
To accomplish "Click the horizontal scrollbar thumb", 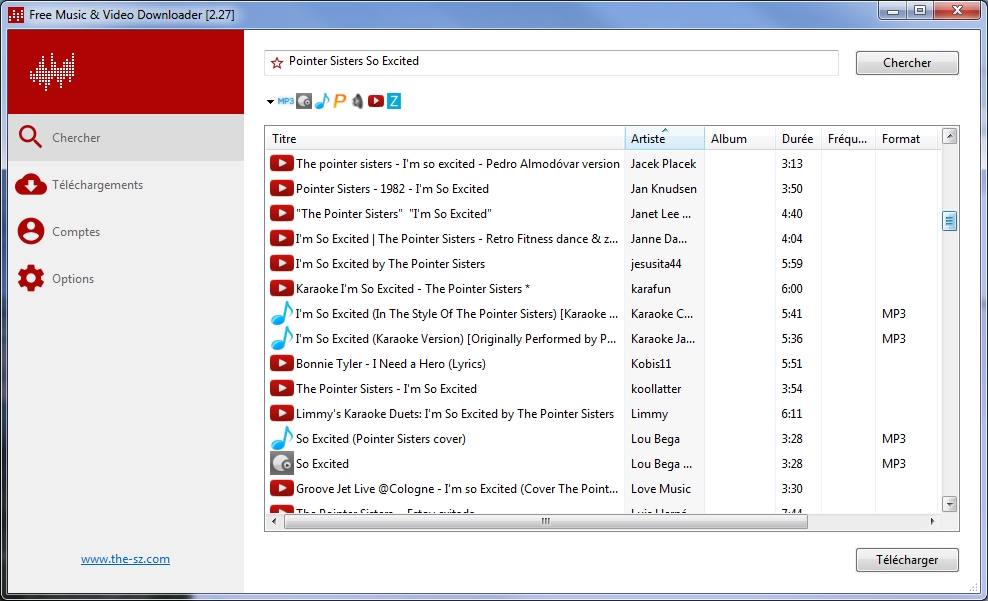I will [x=546, y=521].
